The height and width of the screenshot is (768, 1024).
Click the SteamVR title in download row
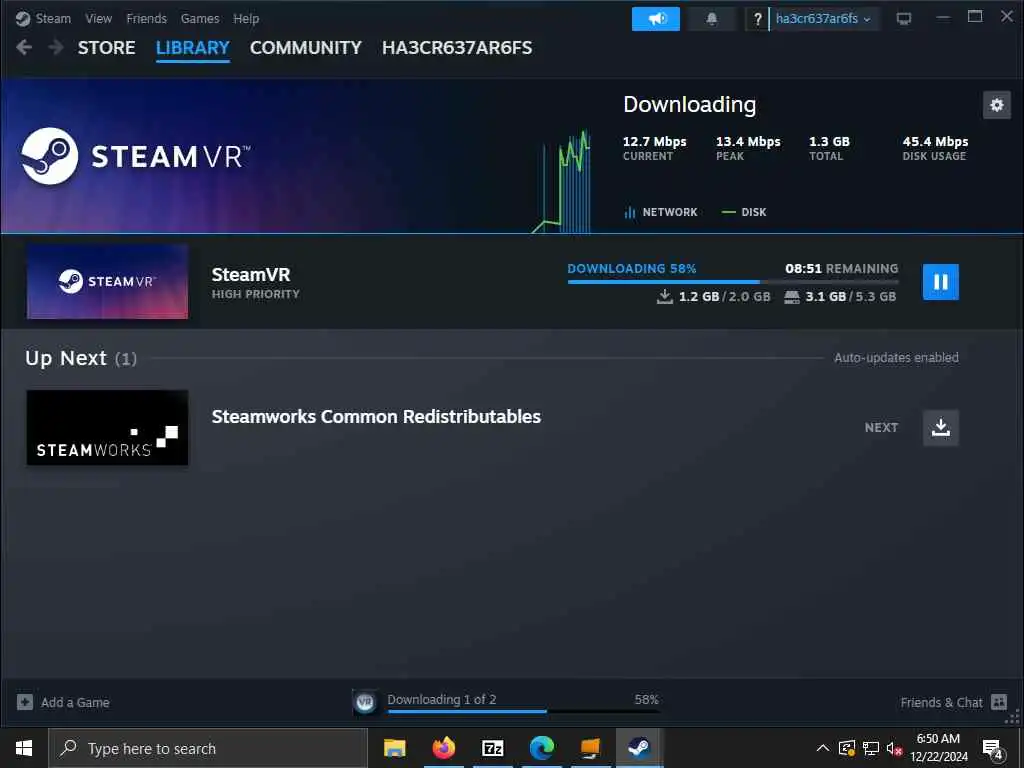tap(251, 275)
